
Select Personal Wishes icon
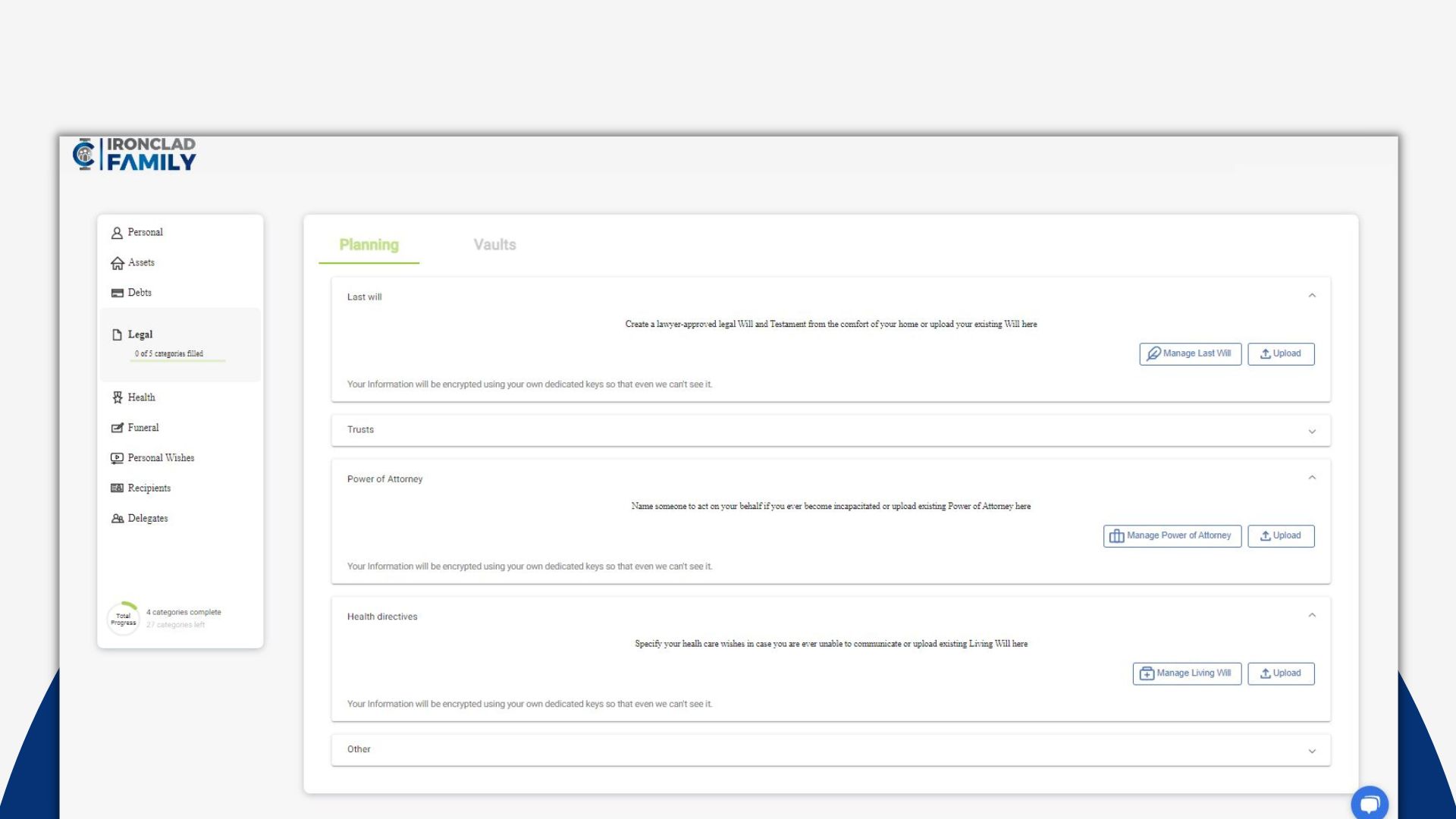pos(117,458)
